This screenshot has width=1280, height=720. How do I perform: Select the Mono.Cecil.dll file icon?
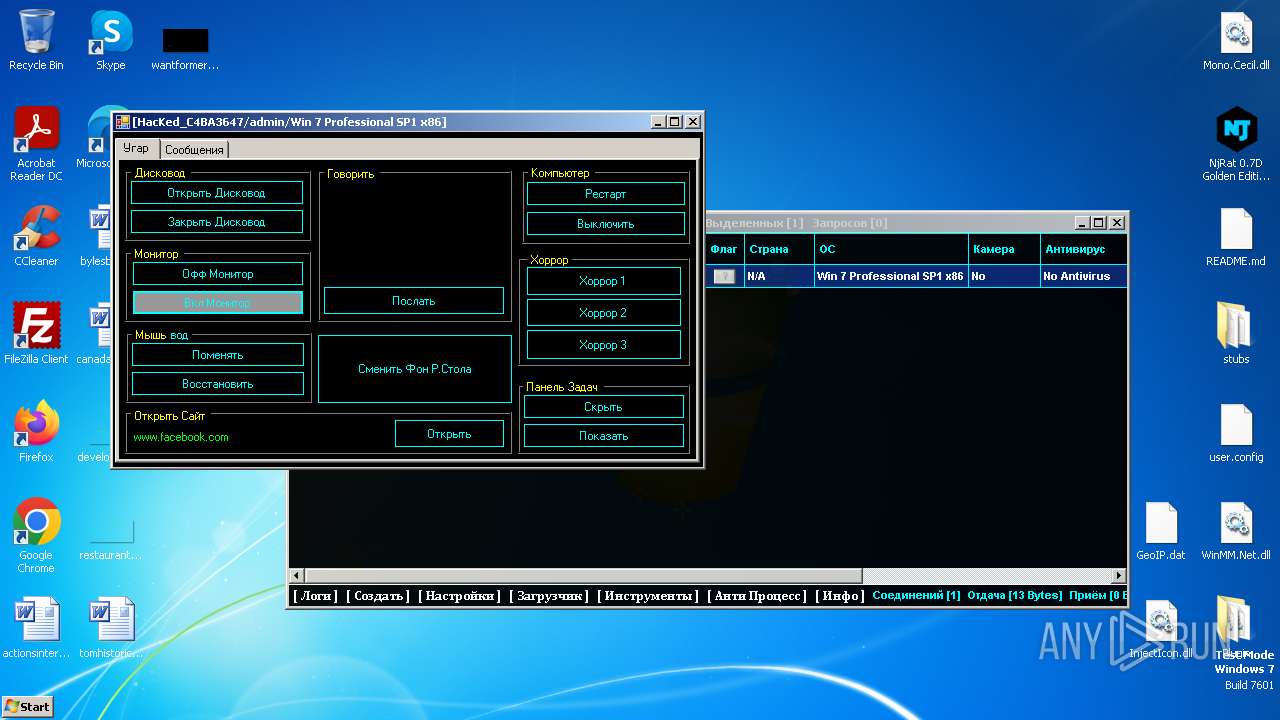[x=1236, y=40]
